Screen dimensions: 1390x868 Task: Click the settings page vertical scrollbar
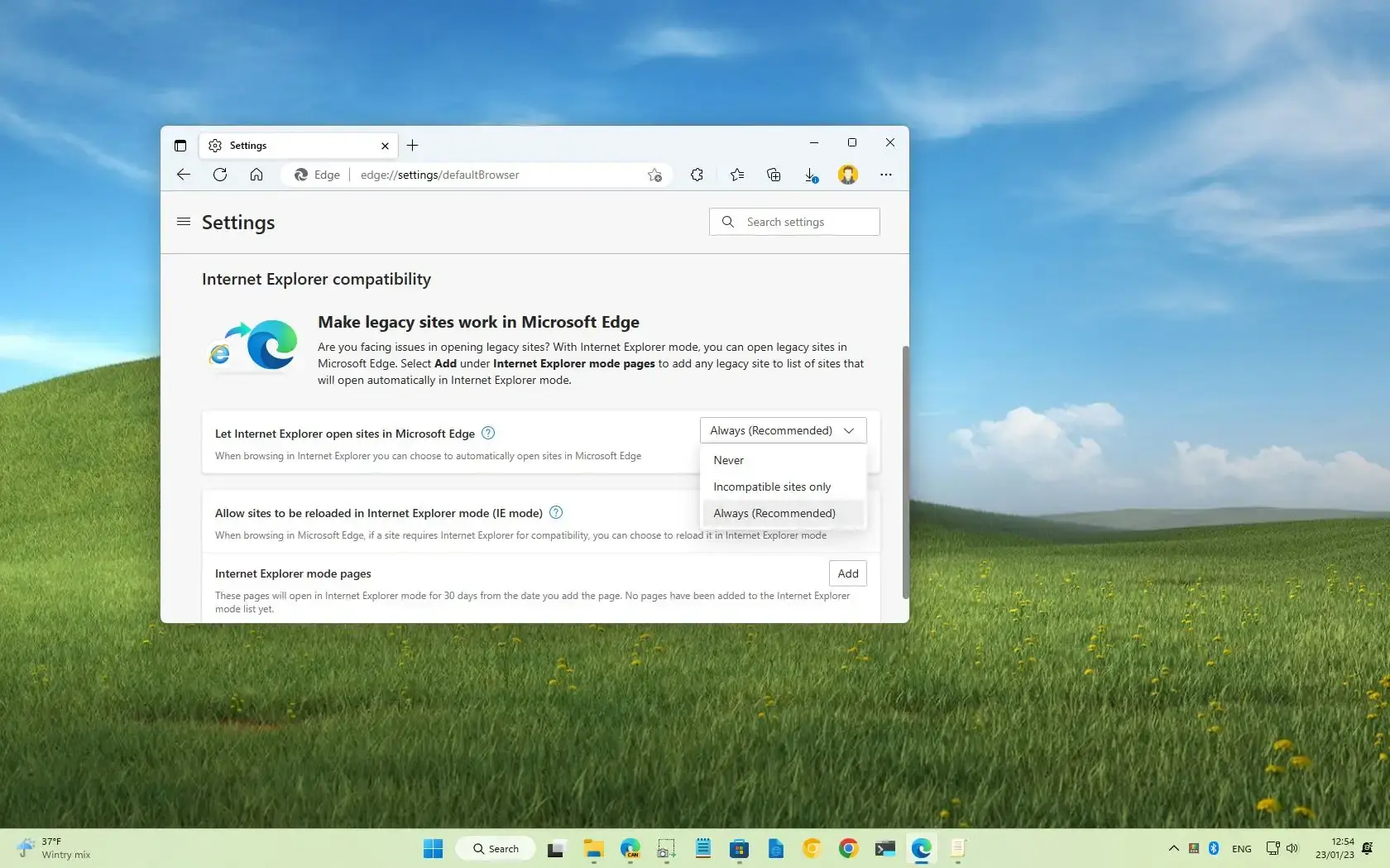click(x=905, y=472)
